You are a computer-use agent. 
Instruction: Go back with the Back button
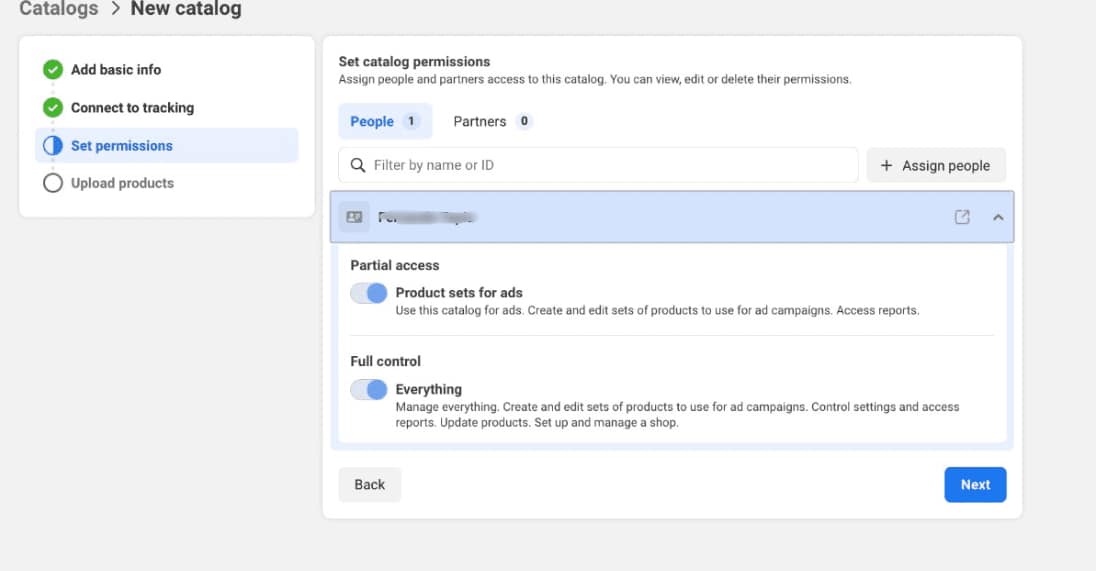click(x=369, y=485)
